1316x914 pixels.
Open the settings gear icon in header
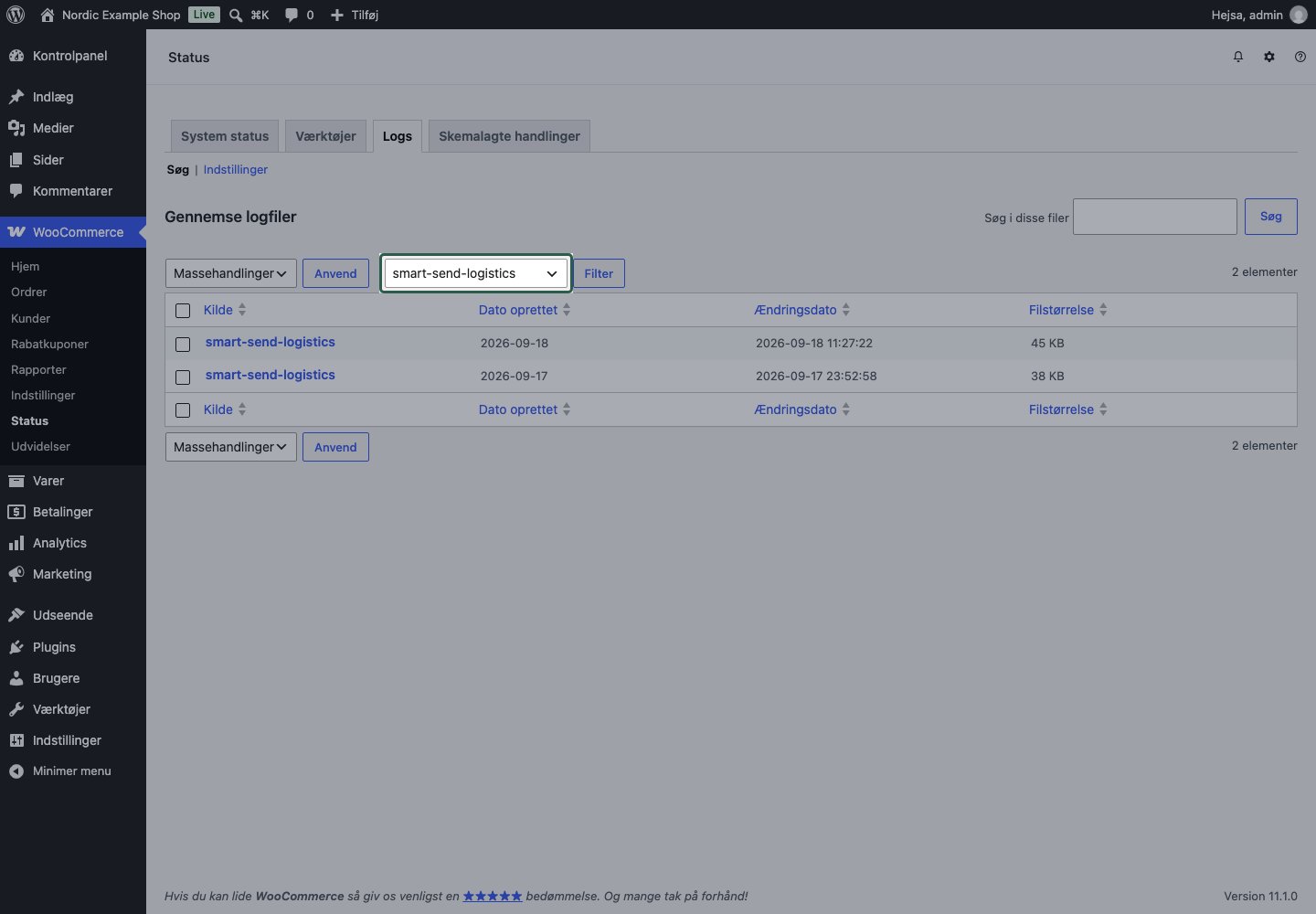[x=1269, y=57]
